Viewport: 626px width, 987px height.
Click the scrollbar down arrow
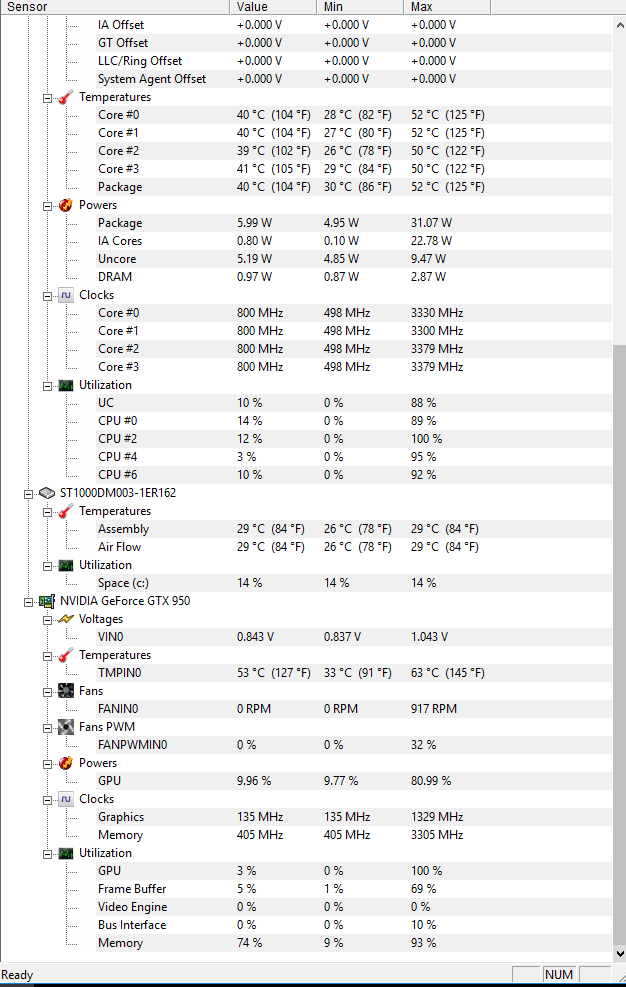click(620, 954)
